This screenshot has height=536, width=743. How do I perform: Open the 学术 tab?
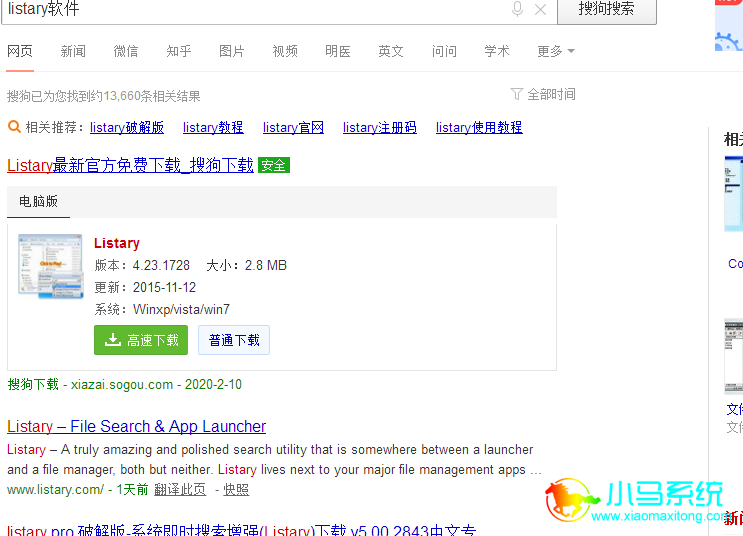[497, 51]
